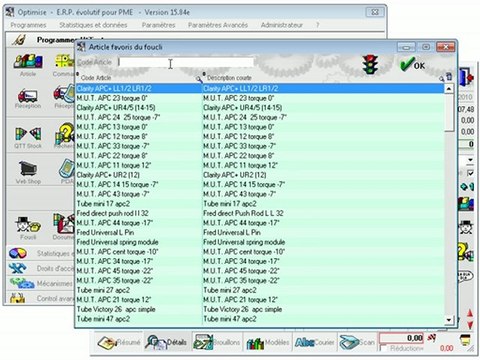480x360 pixels.
Task: Click the character face icon at right edge
Action: [x=466, y=227]
